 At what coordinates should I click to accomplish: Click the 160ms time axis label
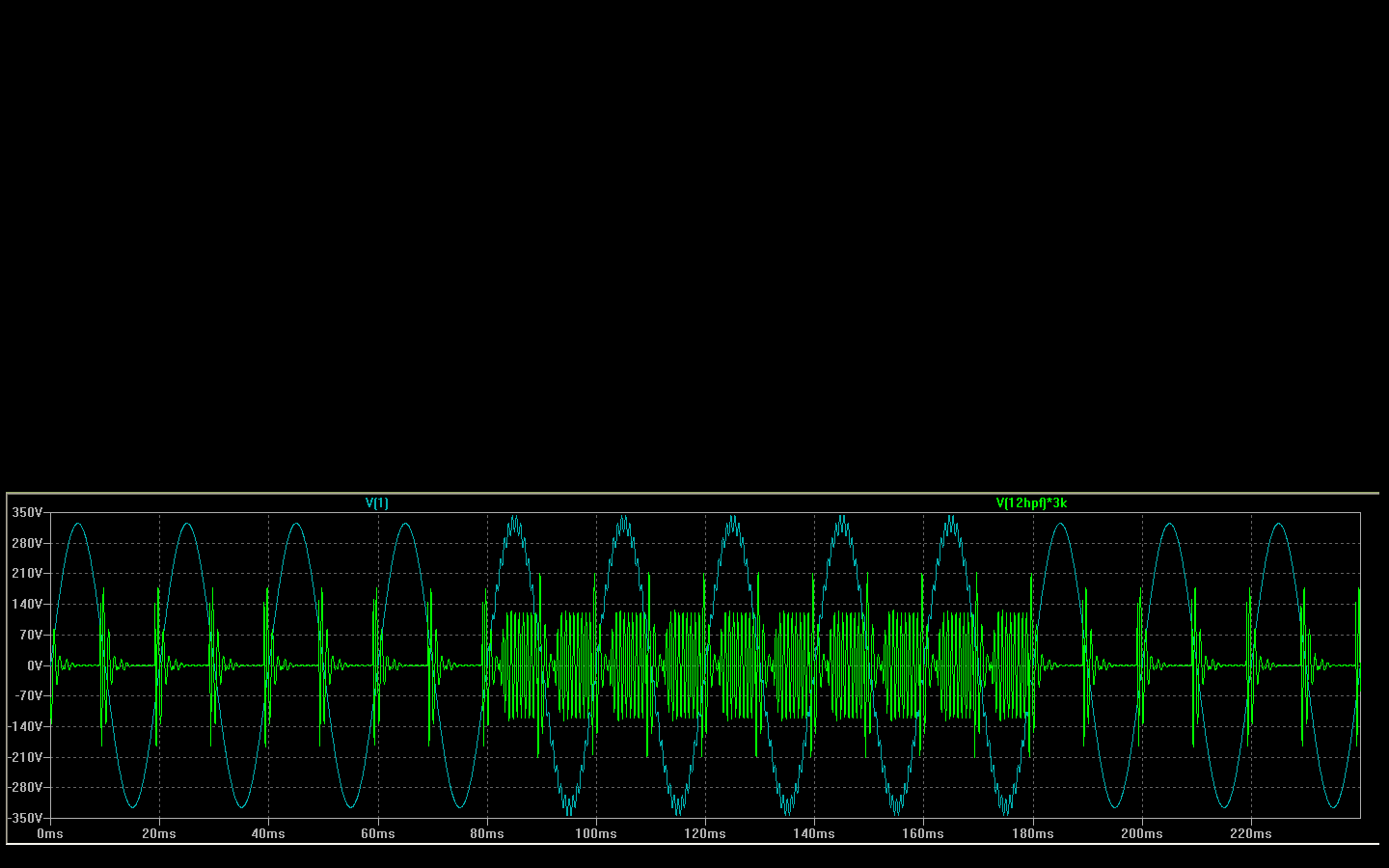[x=923, y=834]
